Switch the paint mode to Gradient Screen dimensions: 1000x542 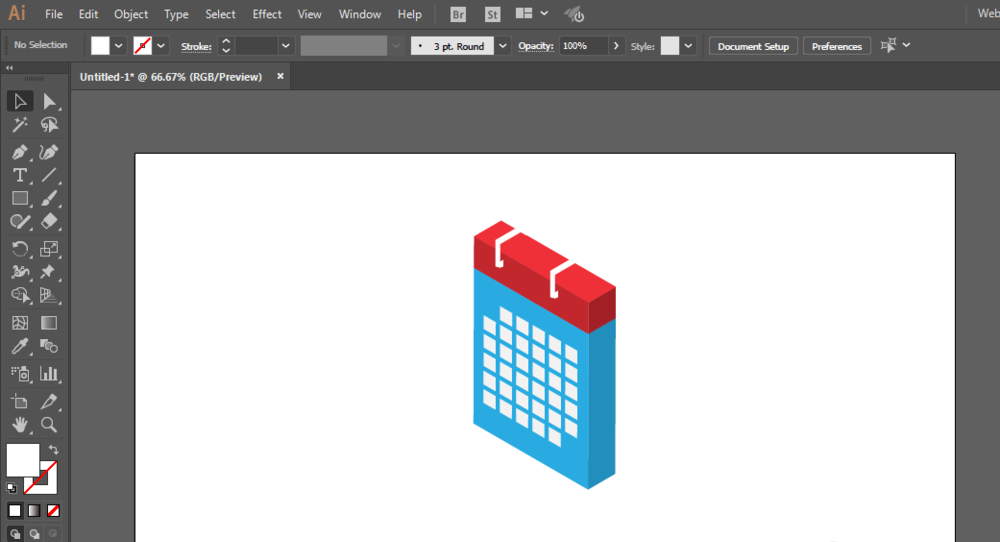click(34, 511)
